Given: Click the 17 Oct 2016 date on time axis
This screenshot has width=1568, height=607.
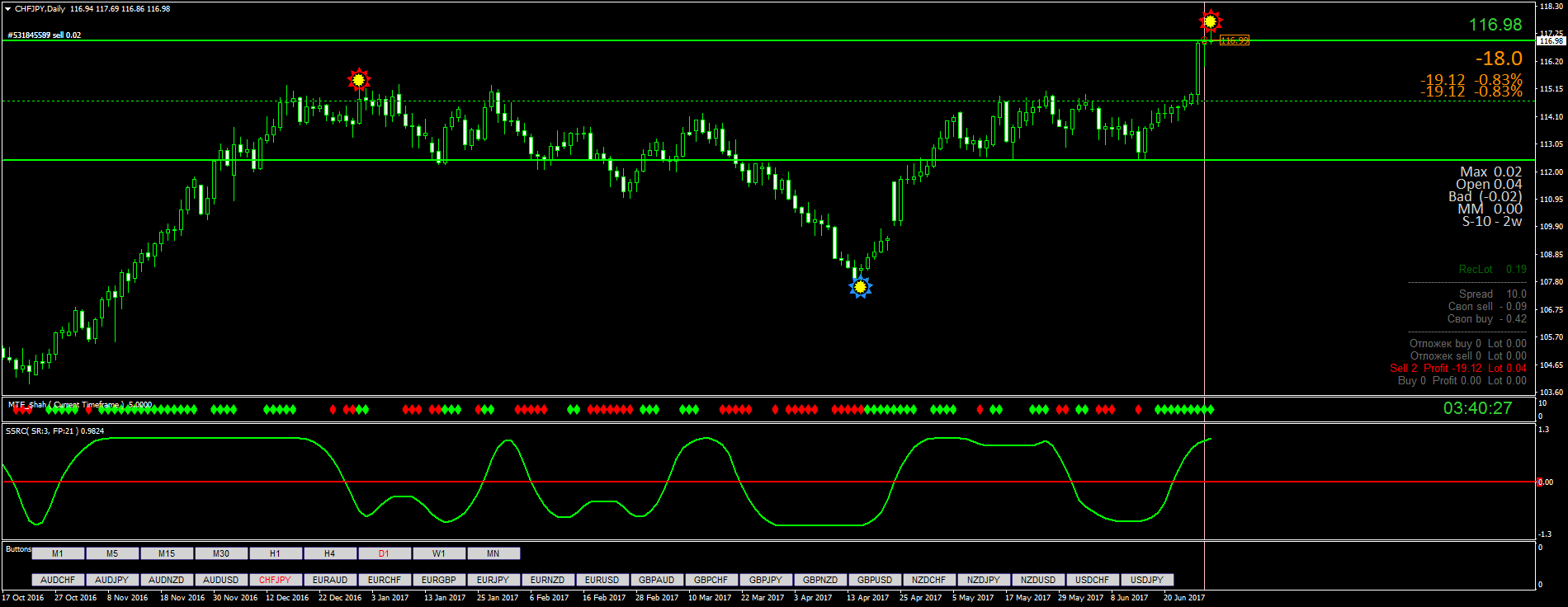Looking at the screenshot, I should click(x=23, y=598).
